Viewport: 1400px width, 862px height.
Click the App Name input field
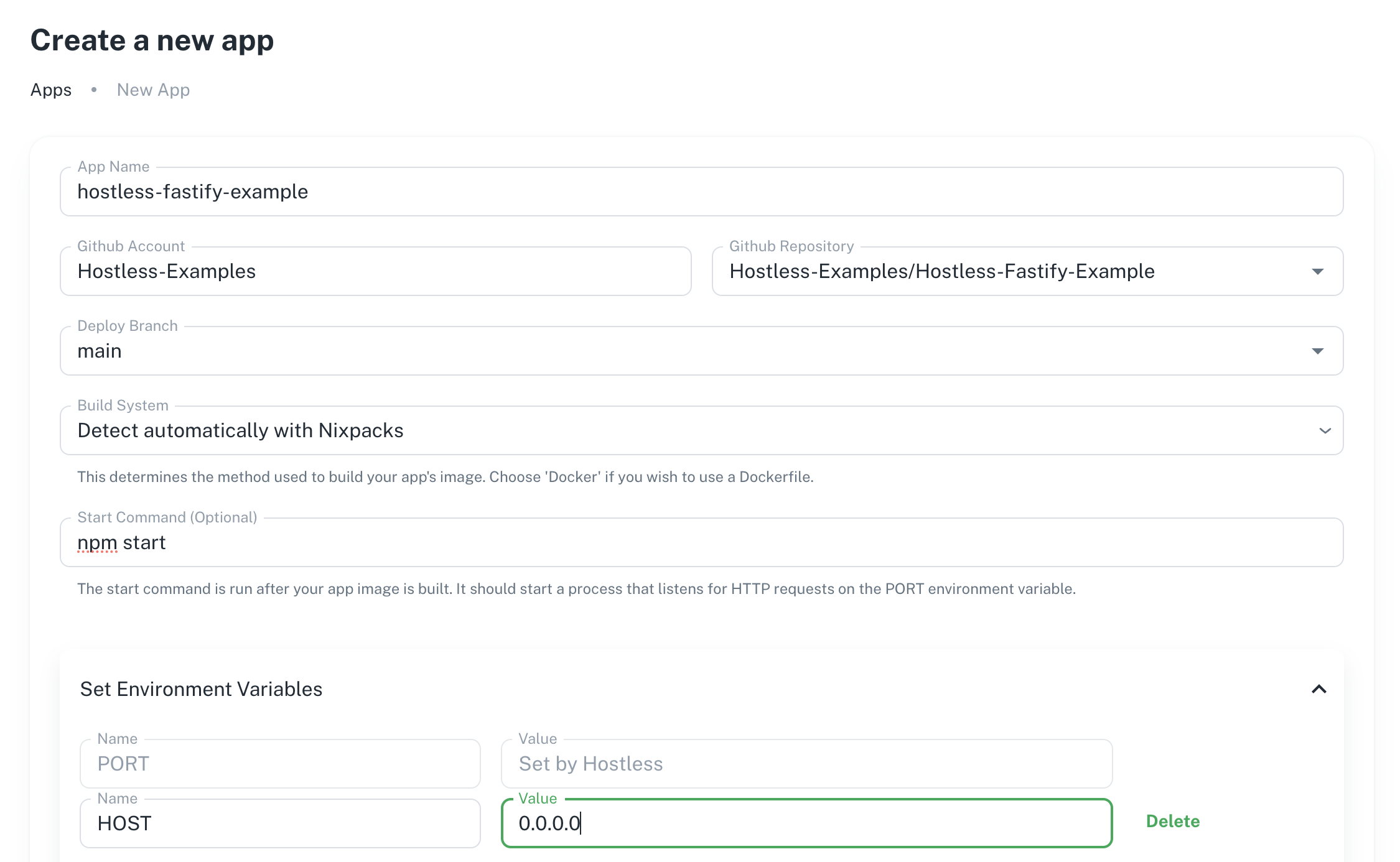(x=701, y=192)
